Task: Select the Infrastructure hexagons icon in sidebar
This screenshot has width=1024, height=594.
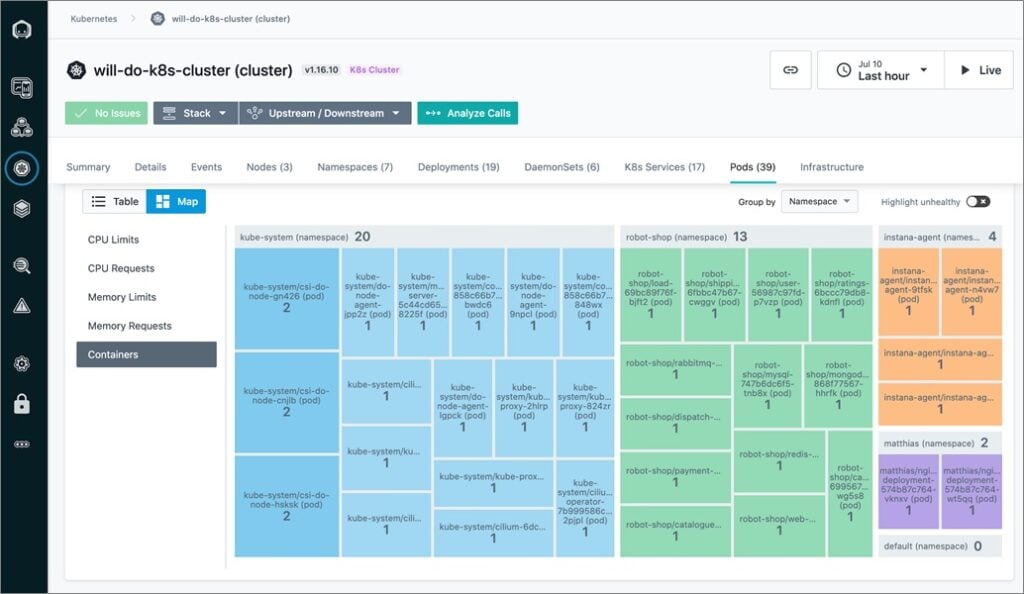Action: click(22, 127)
